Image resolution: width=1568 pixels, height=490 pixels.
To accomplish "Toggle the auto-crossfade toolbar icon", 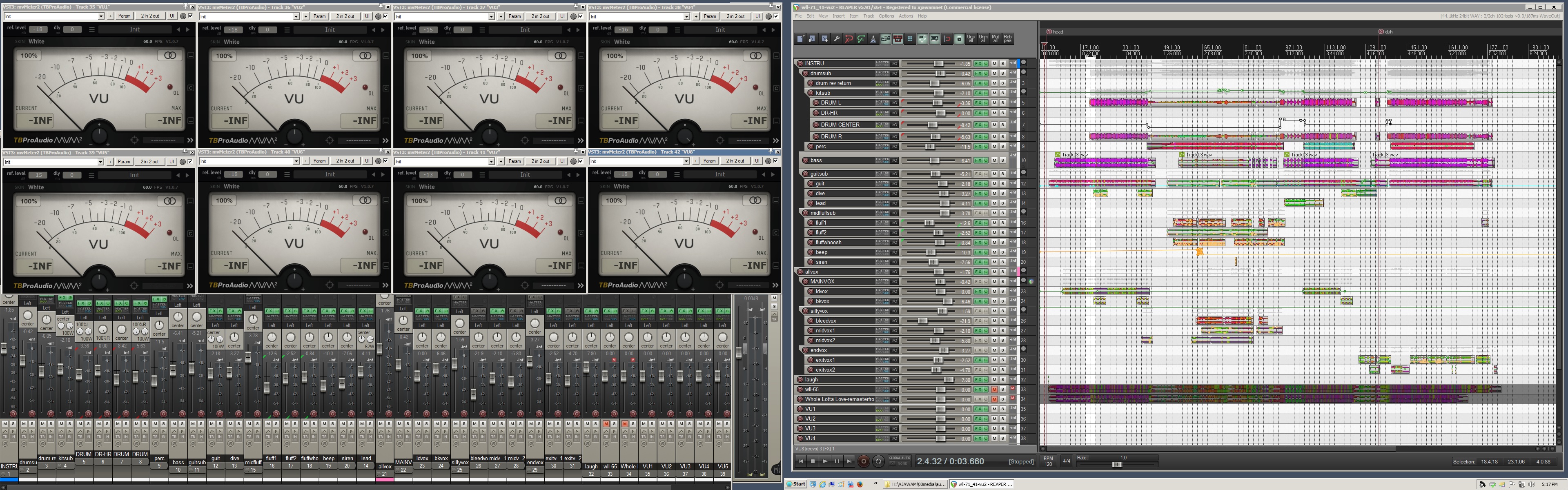I will pyautogui.click(x=886, y=39).
